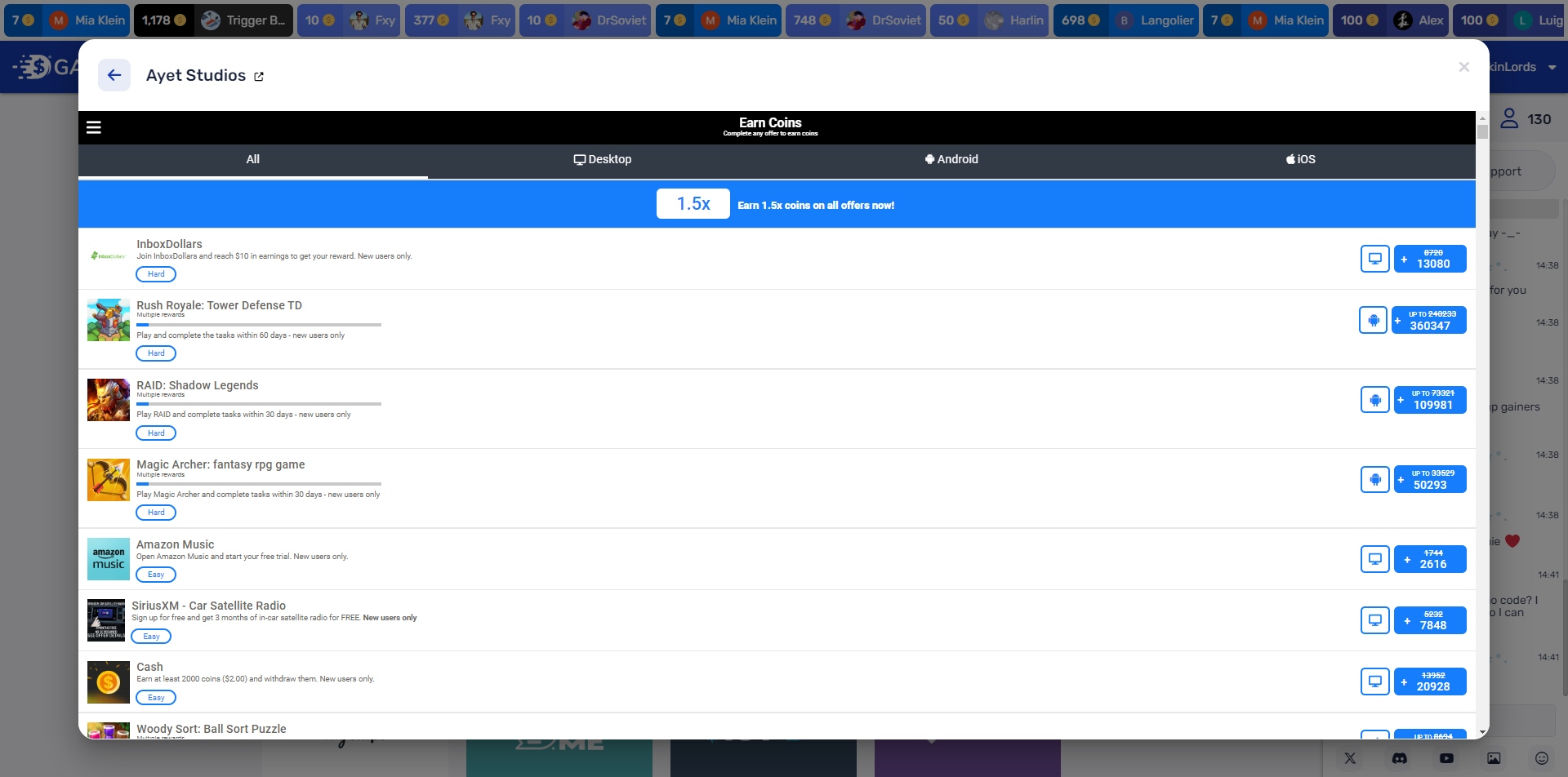Switch to the Android tab
The height and width of the screenshot is (777, 1568).
click(x=951, y=160)
